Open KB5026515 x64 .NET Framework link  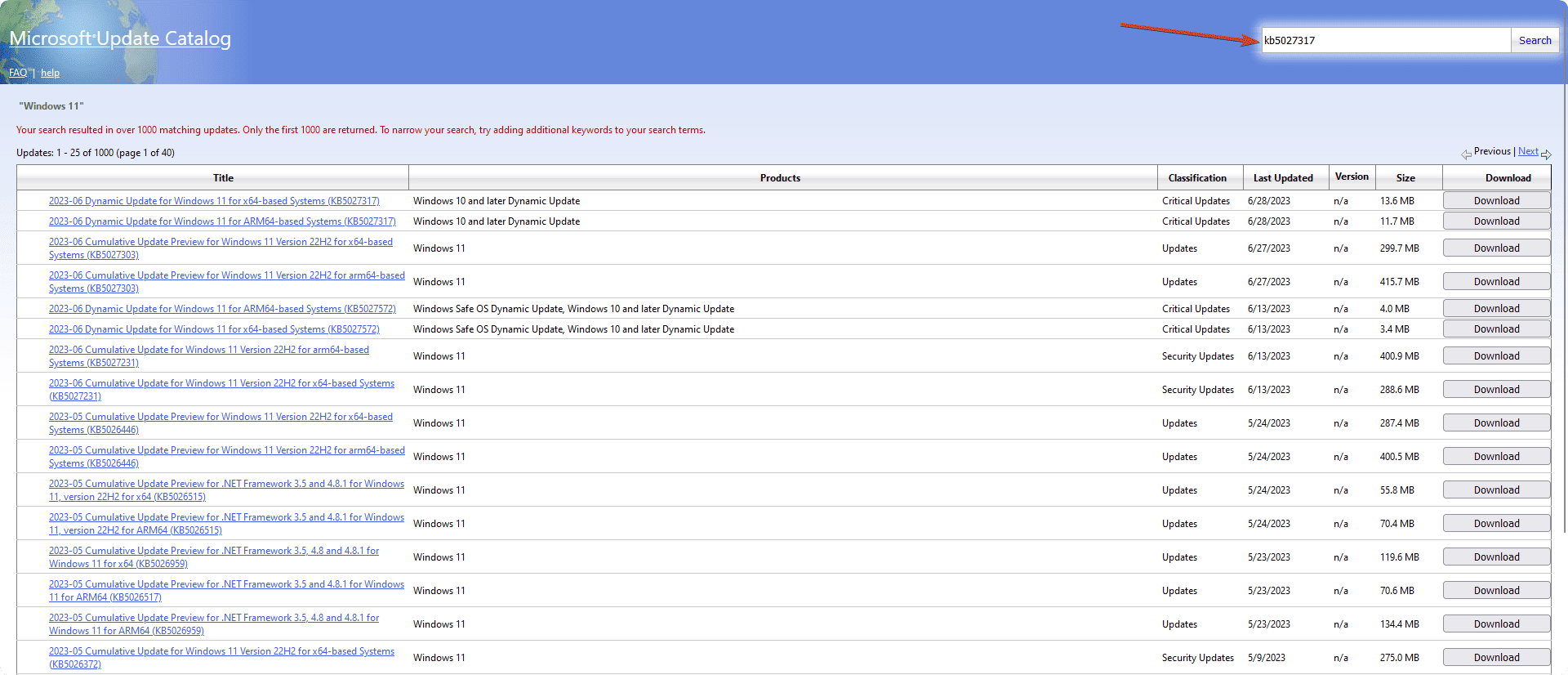(226, 490)
